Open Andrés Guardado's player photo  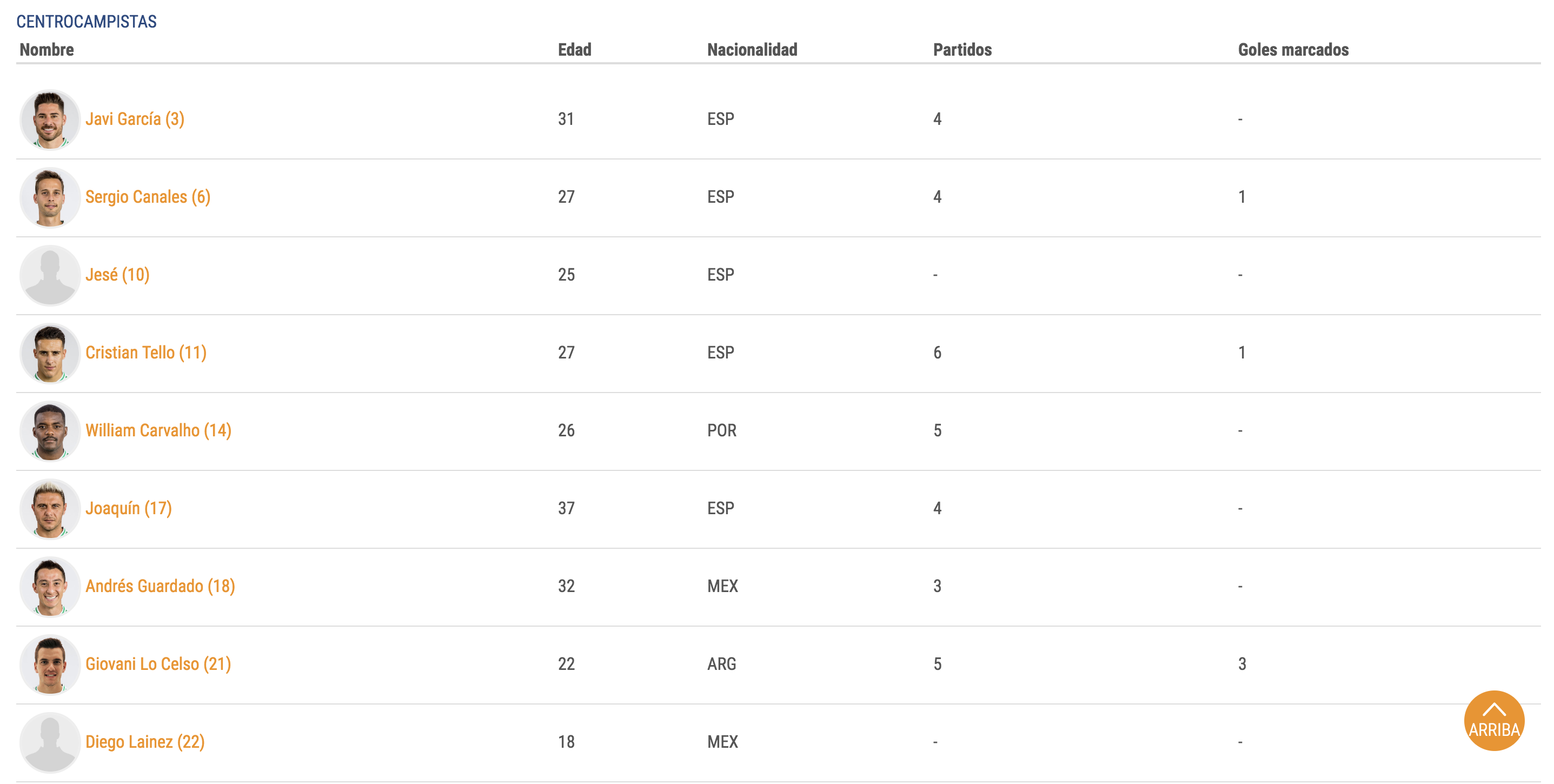coord(50,586)
